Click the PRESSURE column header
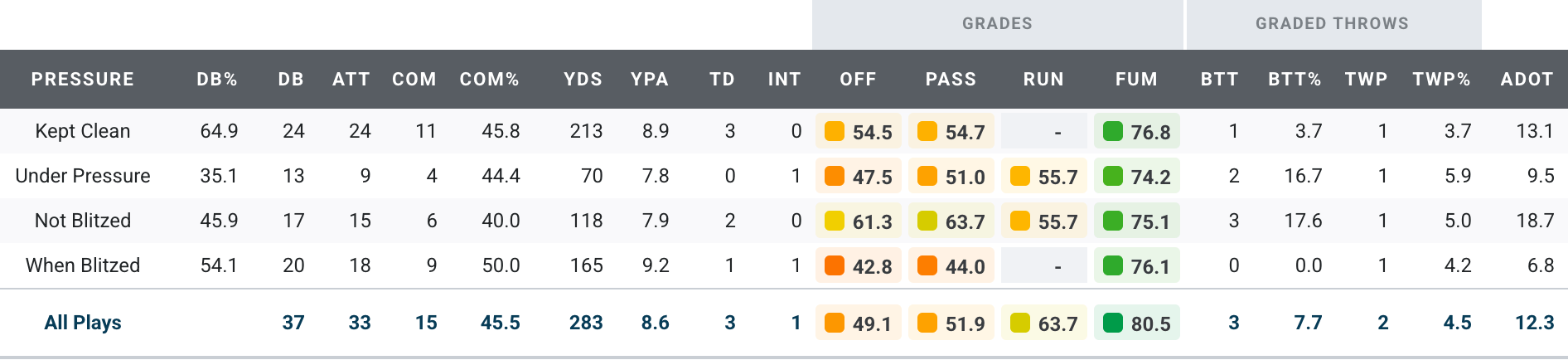 [x=83, y=80]
